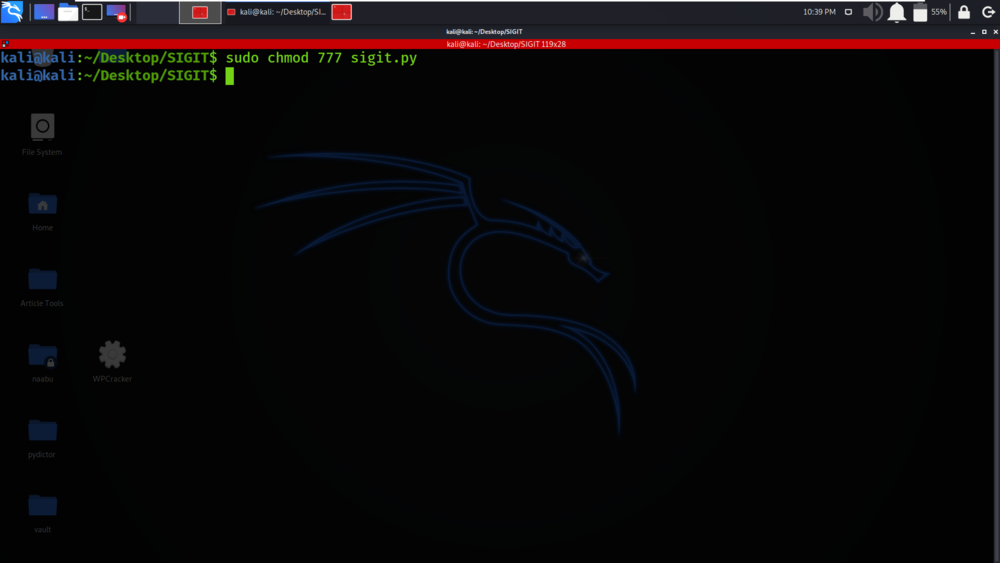Open the 10:39 PM clock
Image resolution: width=1000 pixels, height=563 pixels.
pyautogui.click(x=819, y=12)
